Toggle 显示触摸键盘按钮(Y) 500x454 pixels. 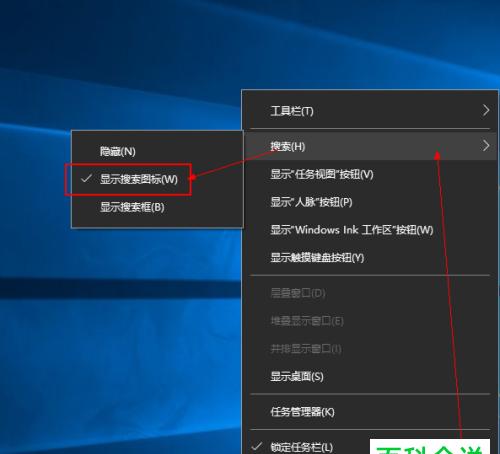point(371,258)
